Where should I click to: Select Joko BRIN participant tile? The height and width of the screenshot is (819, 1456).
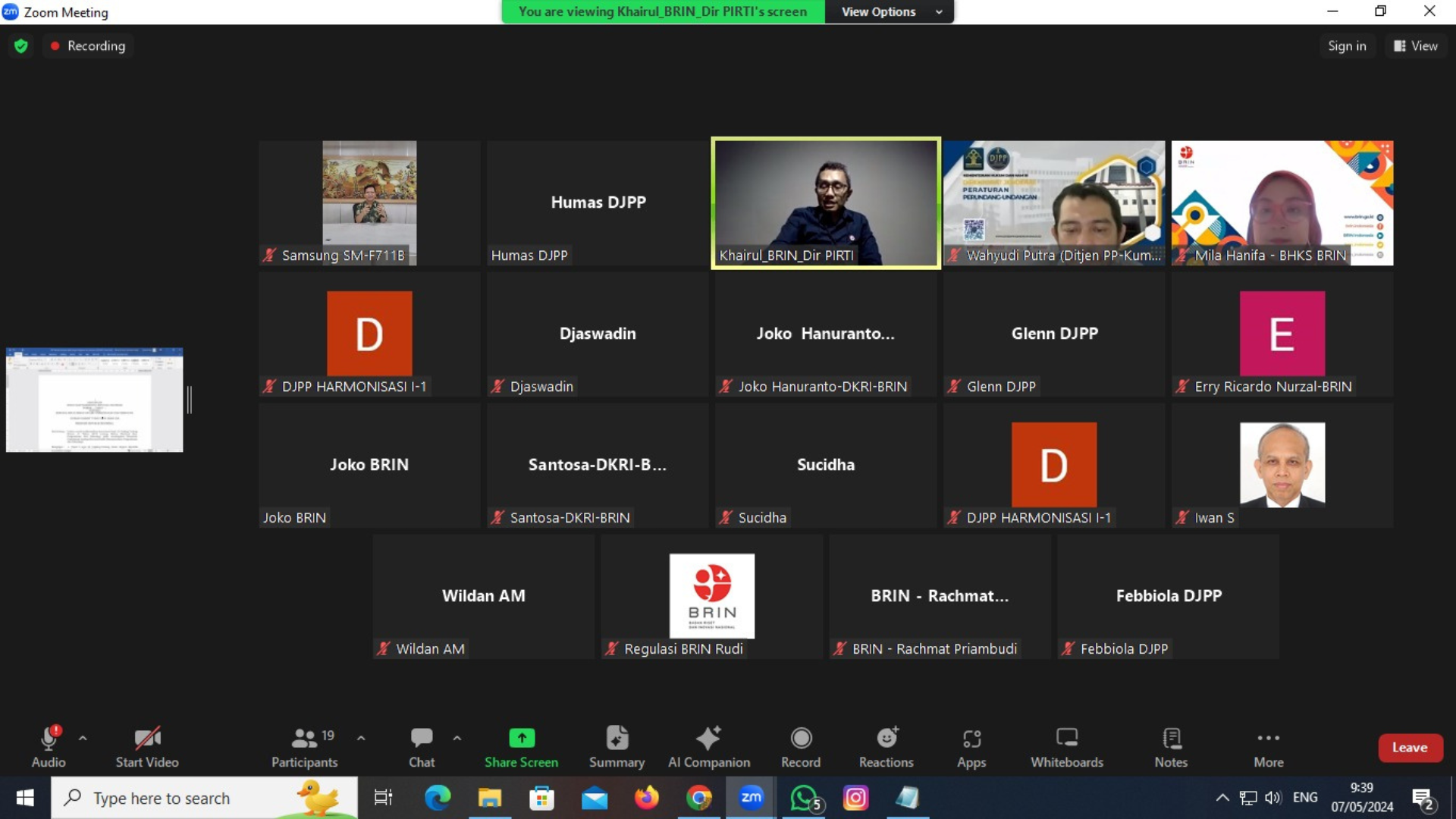pyautogui.click(x=369, y=465)
